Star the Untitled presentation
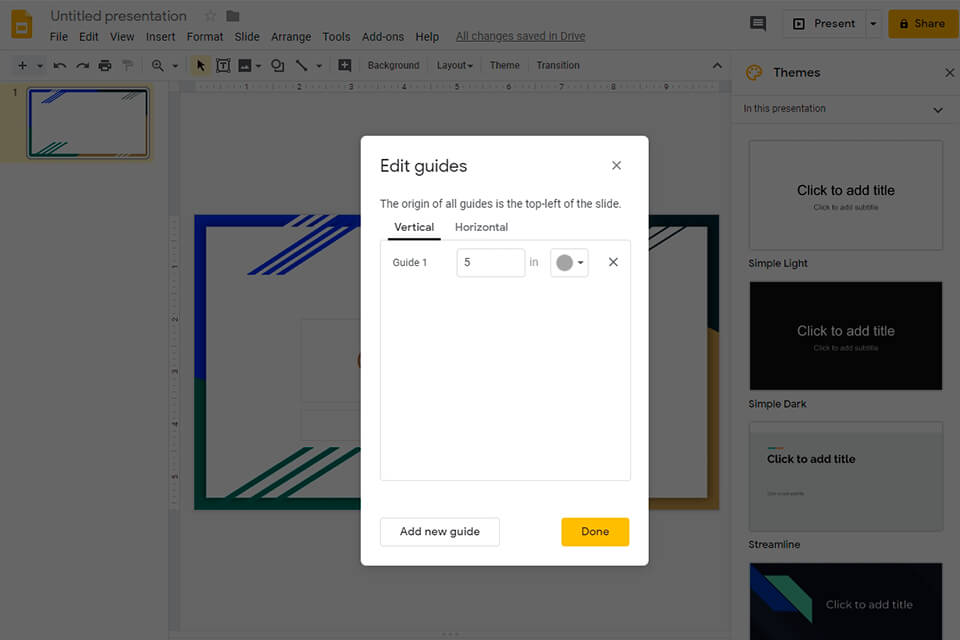 pyautogui.click(x=210, y=16)
